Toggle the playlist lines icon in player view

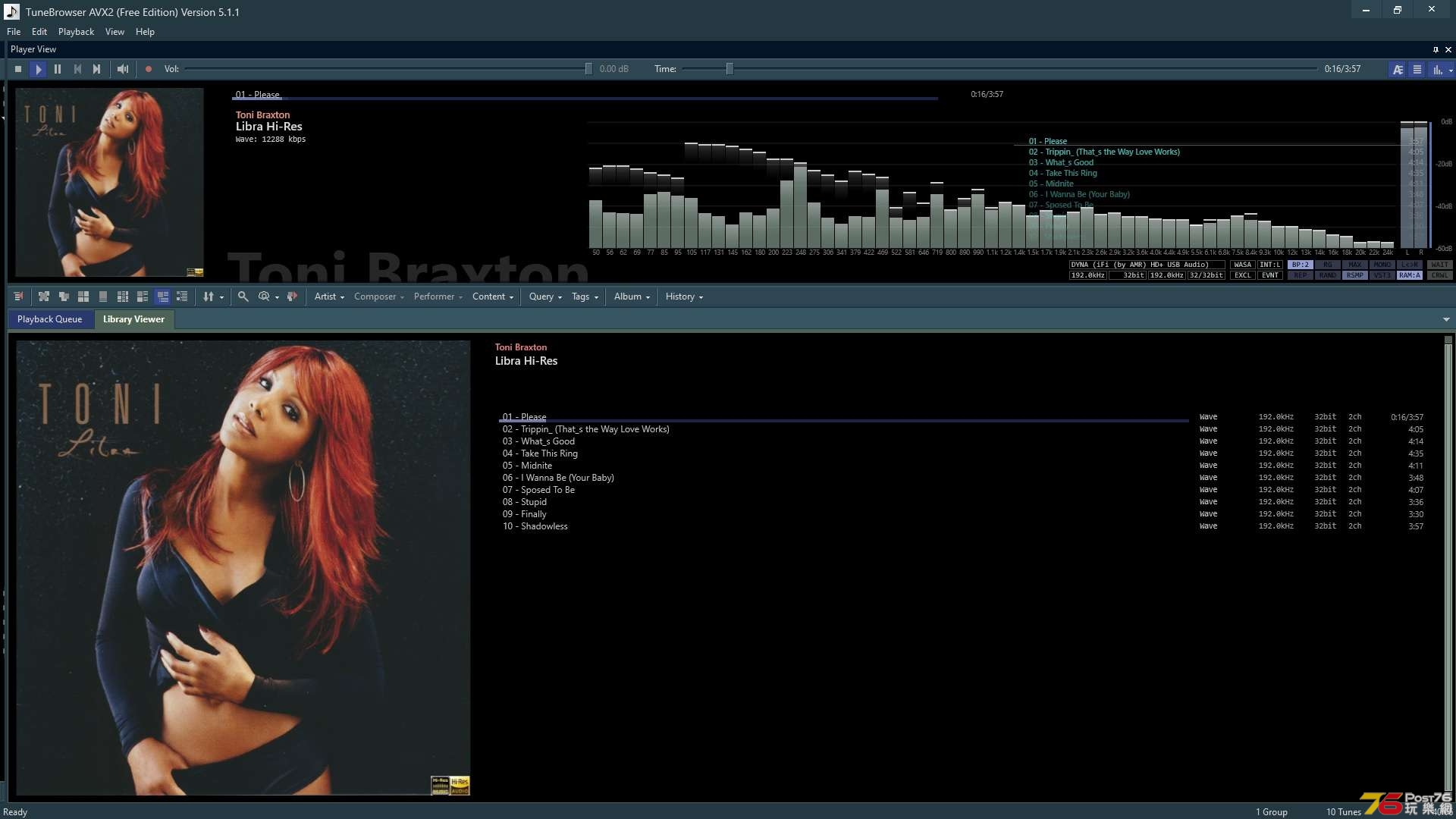point(1417,69)
